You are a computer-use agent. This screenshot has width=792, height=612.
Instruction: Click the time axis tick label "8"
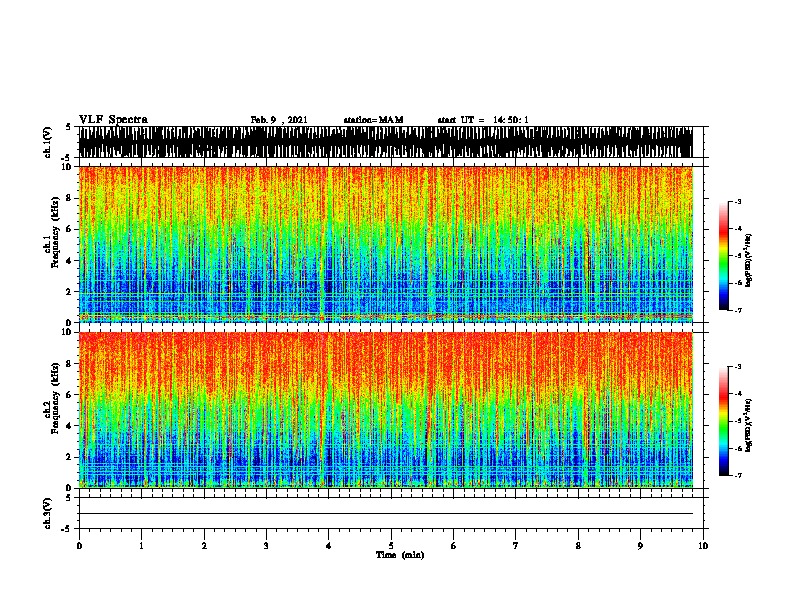click(578, 546)
